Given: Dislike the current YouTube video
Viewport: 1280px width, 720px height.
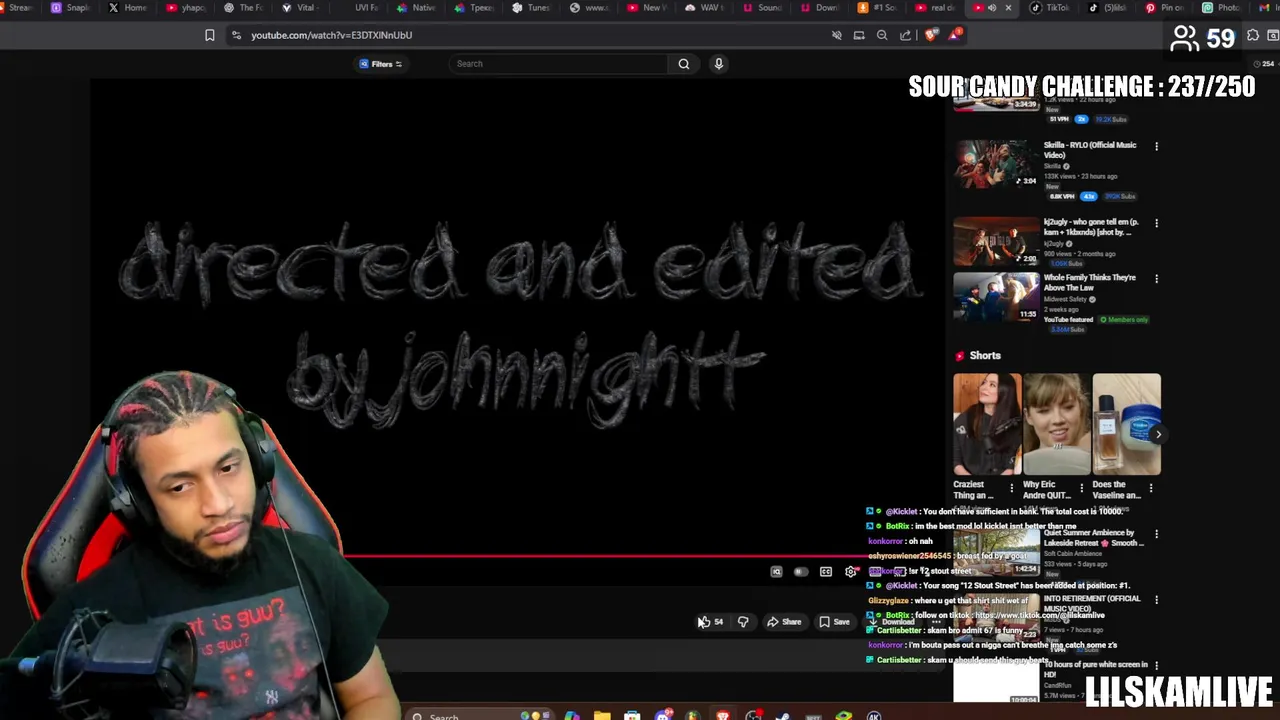Looking at the screenshot, I should 743,622.
